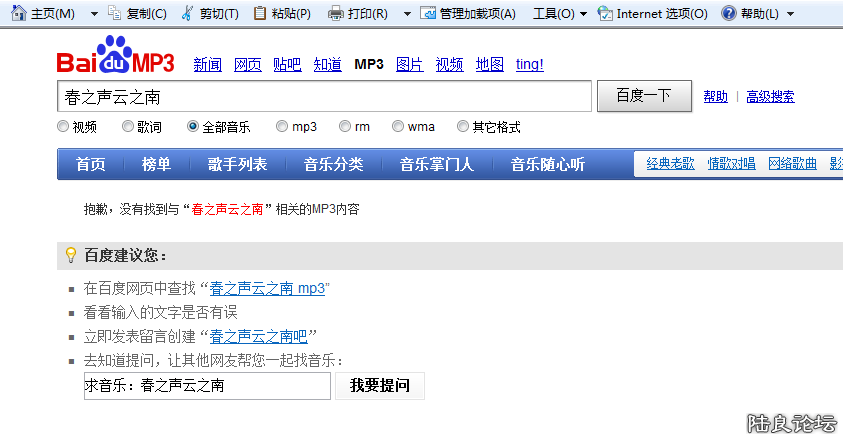This screenshot has width=843, height=439.
Task: Open the 音乐分类 navigation tab
Action: [x=334, y=165]
